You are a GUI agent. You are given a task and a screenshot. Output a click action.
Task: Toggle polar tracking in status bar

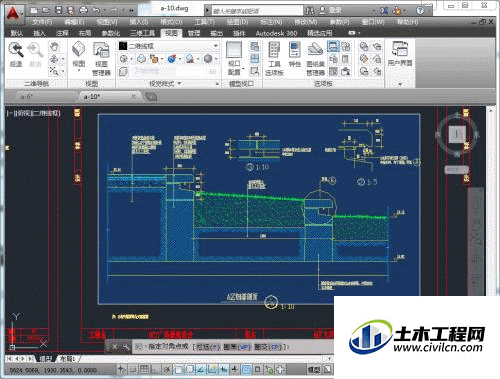pos(167,369)
